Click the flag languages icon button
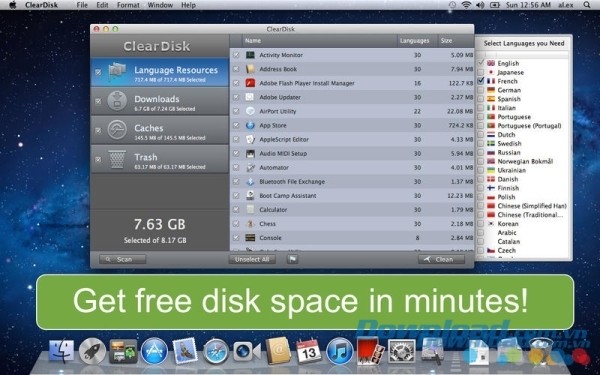Image resolution: width=600 pixels, height=375 pixels. coord(292,259)
